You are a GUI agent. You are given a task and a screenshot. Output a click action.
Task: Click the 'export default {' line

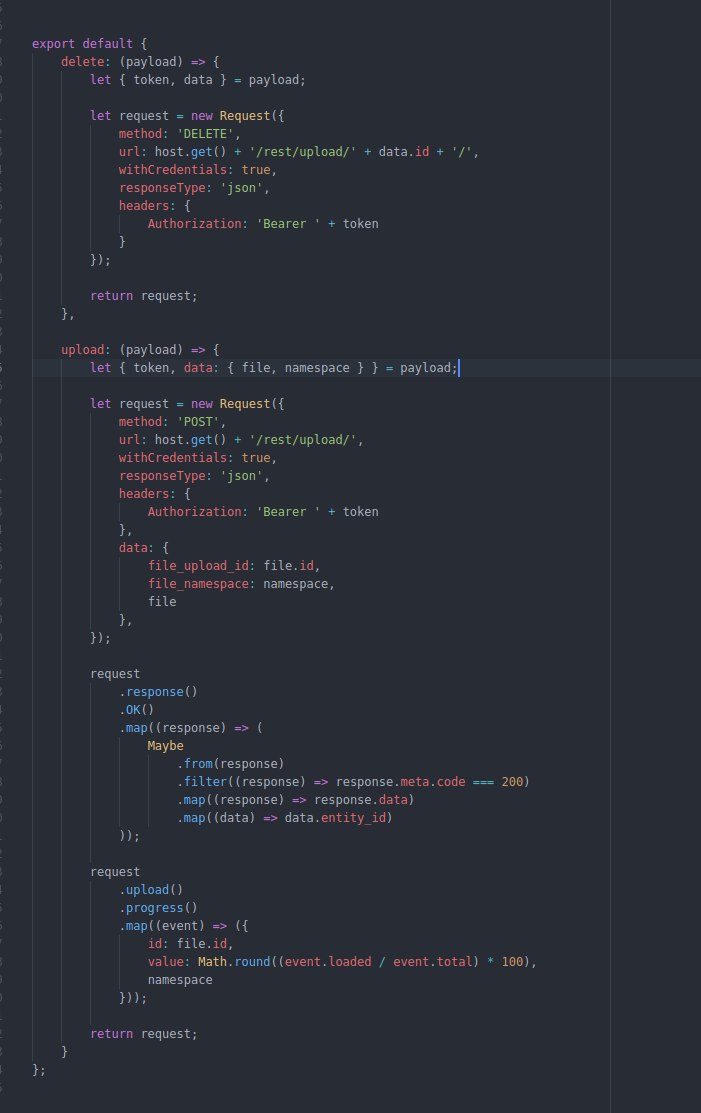pos(89,44)
